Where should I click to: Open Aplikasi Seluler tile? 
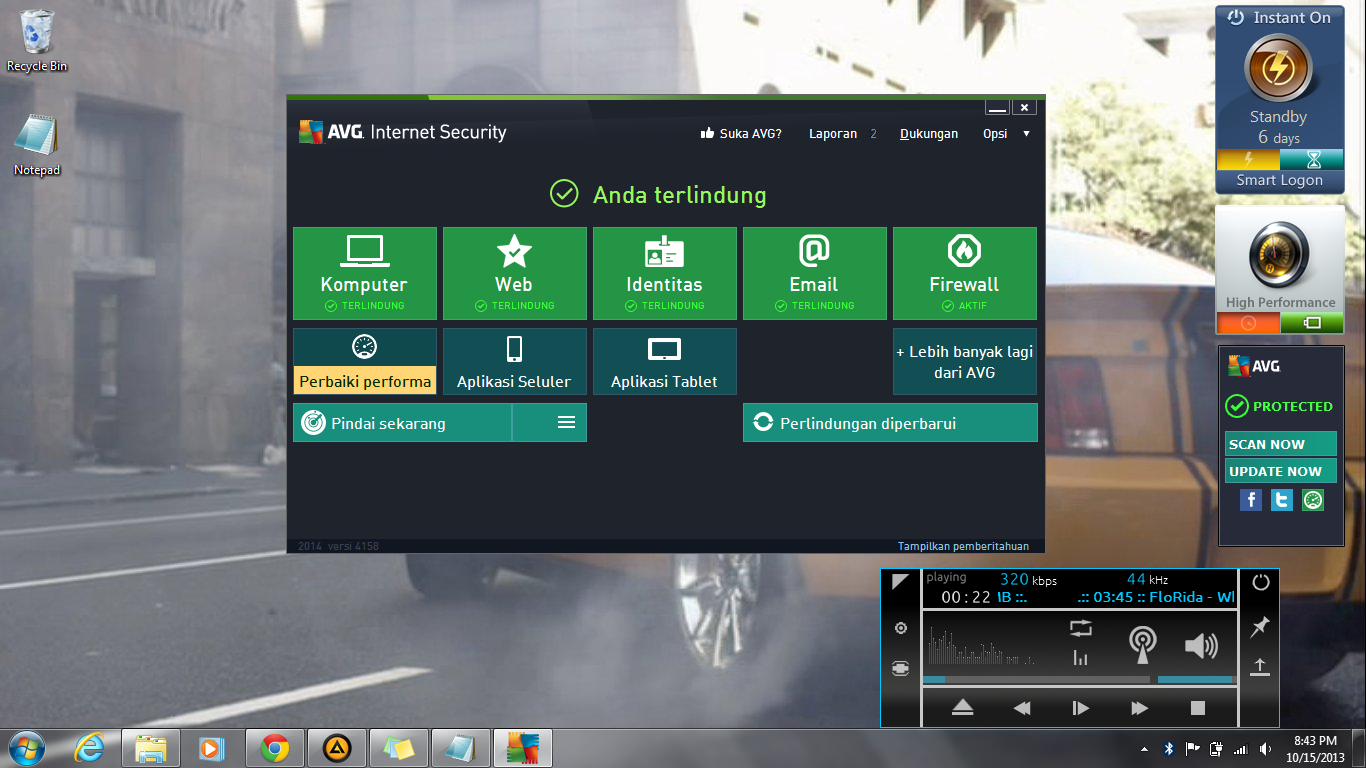(515, 361)
